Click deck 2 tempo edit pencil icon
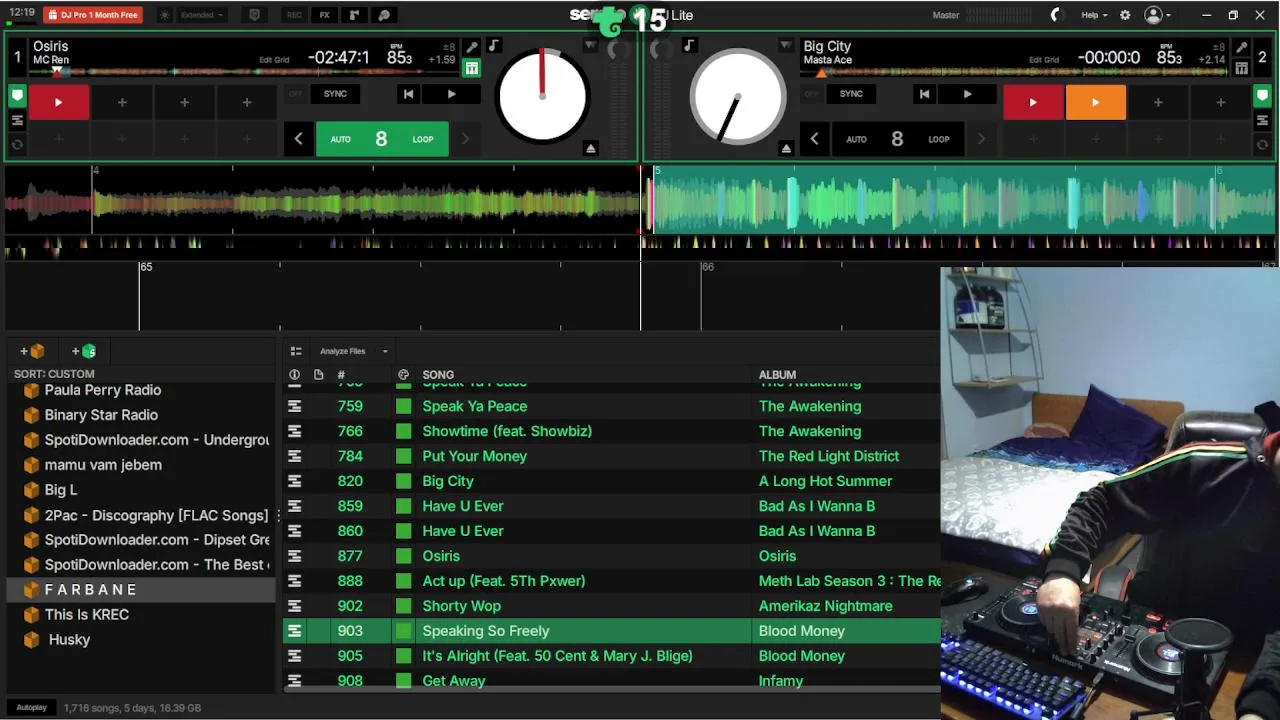Viewport: 1280px width, 720px height. pos(1241,47)
